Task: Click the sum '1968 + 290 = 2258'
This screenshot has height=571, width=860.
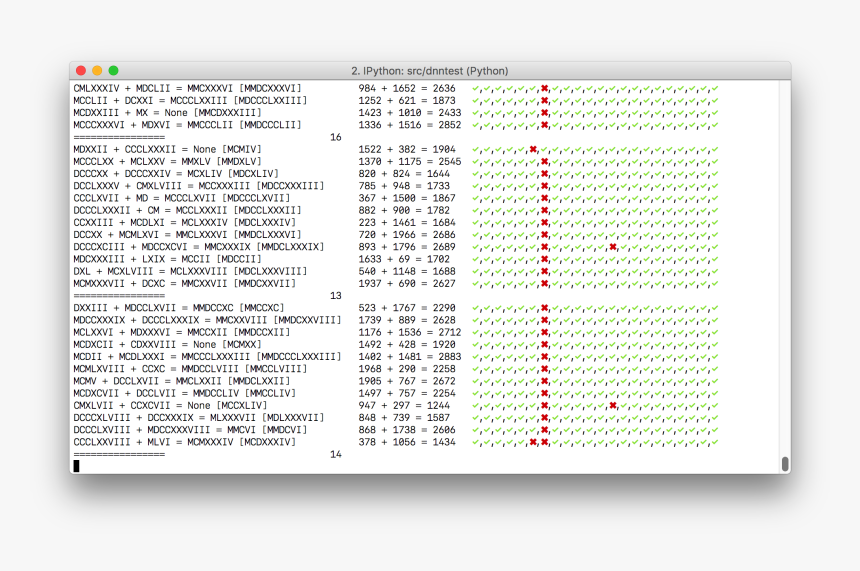Action: click(407, 369)
